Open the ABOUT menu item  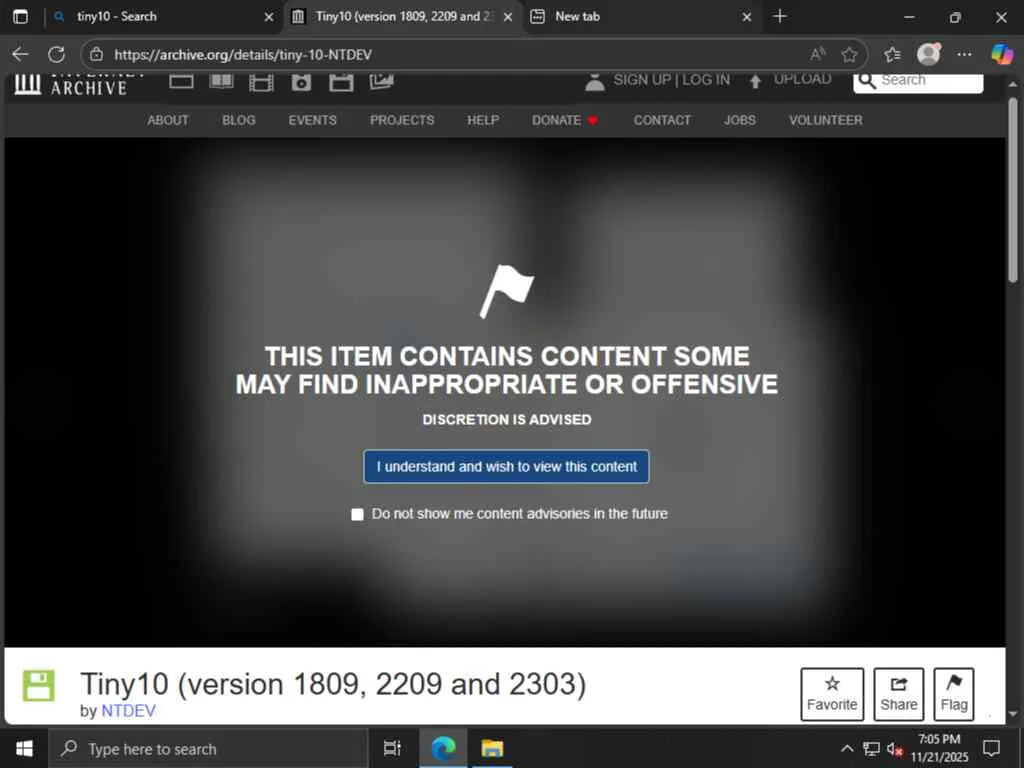pos(168,120)
